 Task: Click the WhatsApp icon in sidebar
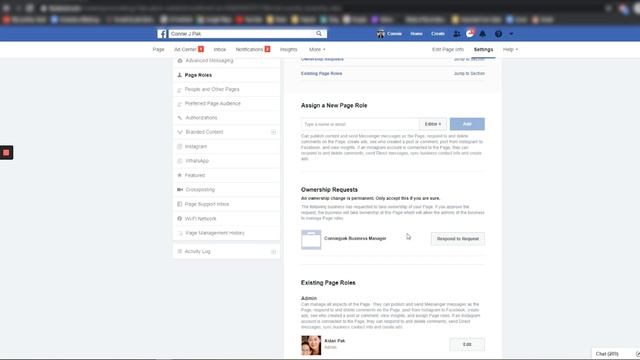180,161
